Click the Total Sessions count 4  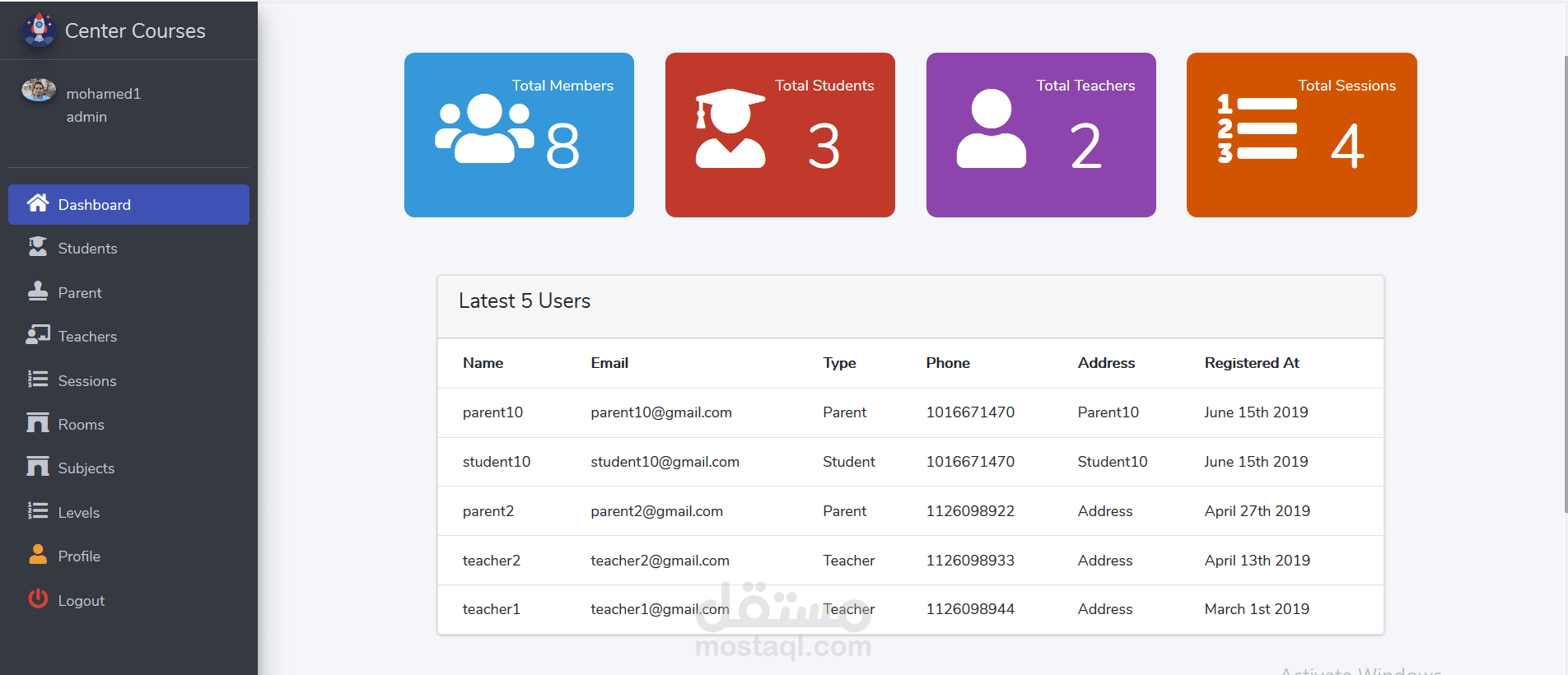point(1347,146)
